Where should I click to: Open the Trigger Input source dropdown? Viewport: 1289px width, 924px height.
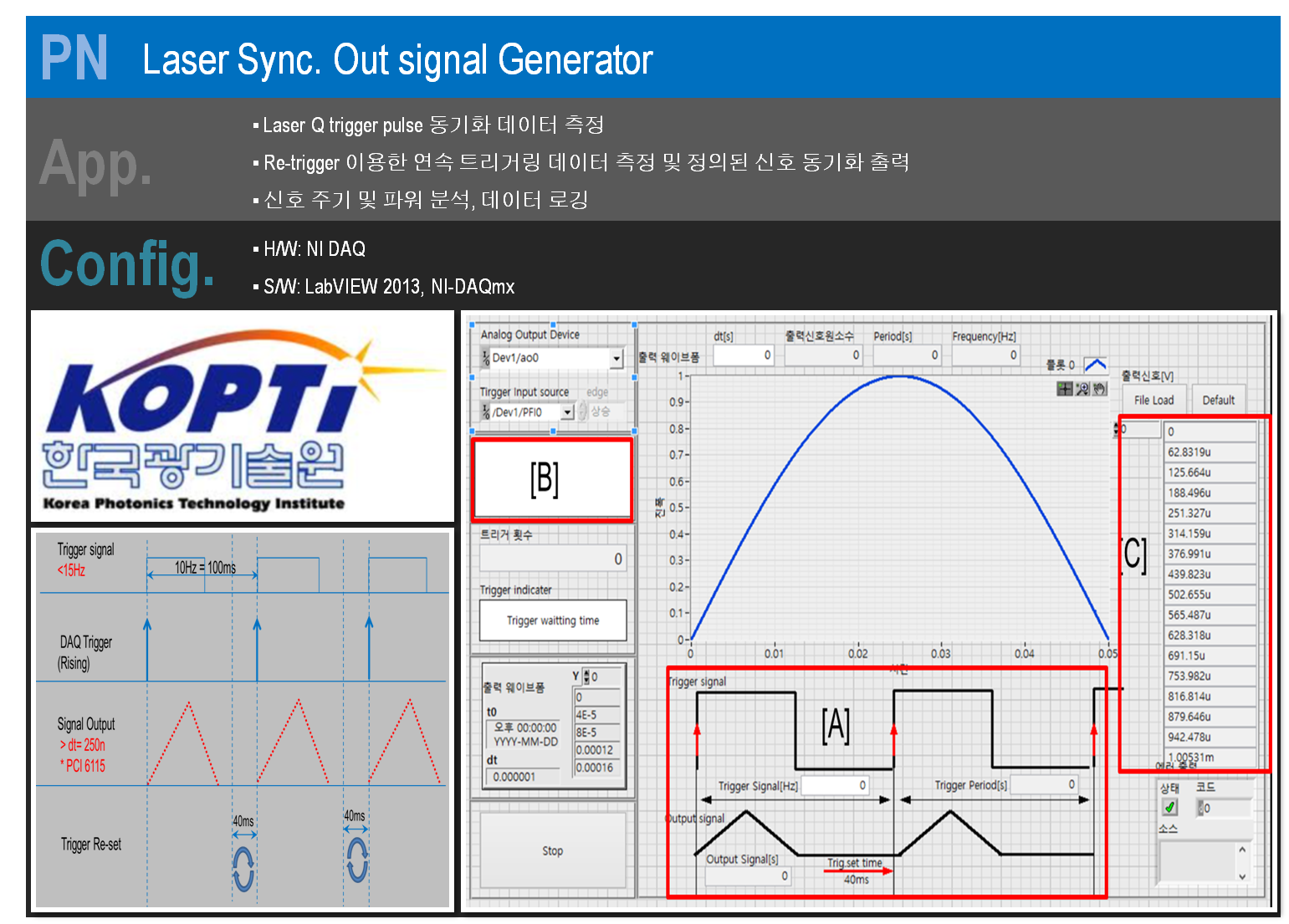[x=567, y=412]
